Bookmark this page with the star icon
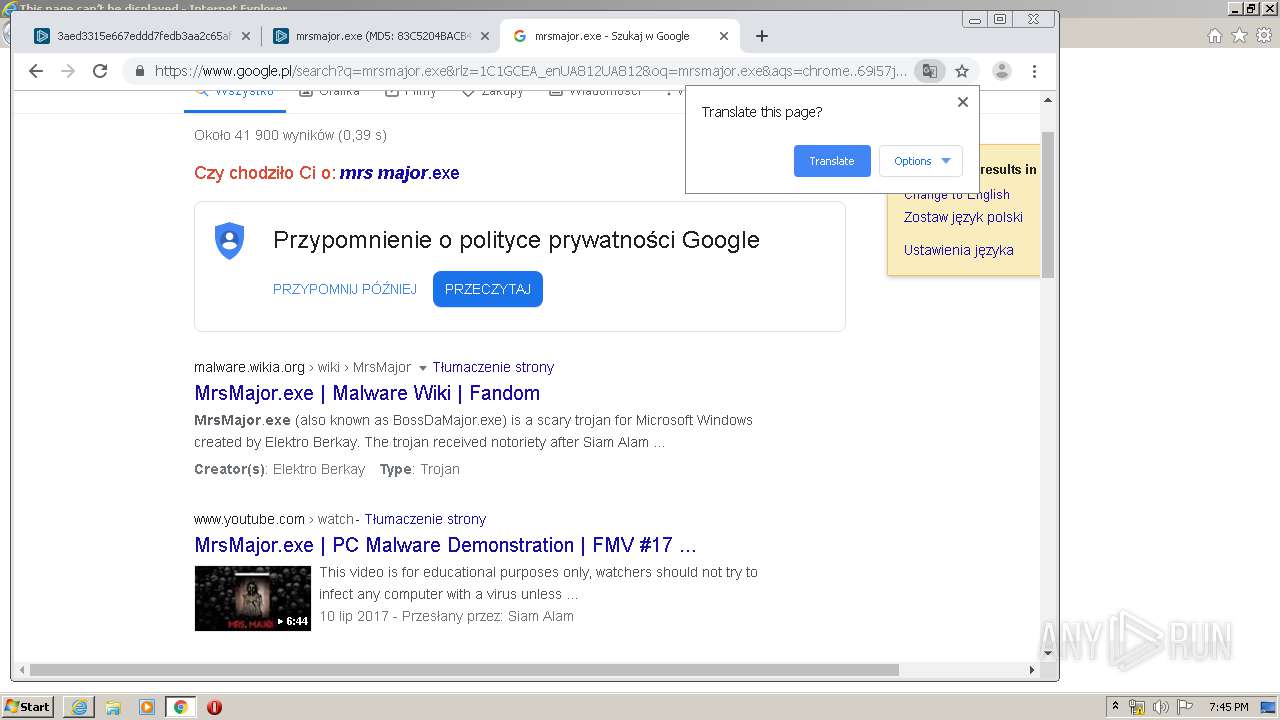The height and width of the screenshot is (720, 1280). tap(962, 71)
